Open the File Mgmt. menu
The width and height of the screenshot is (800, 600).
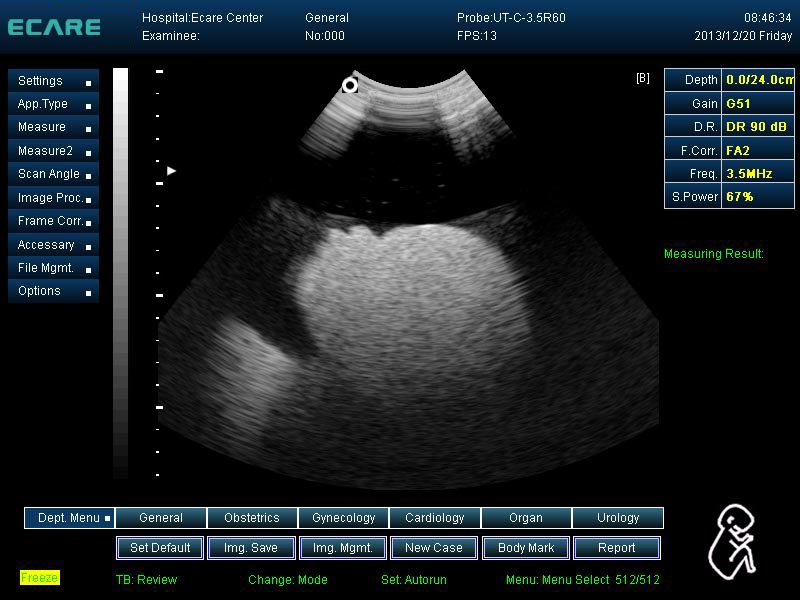(54, 268)
